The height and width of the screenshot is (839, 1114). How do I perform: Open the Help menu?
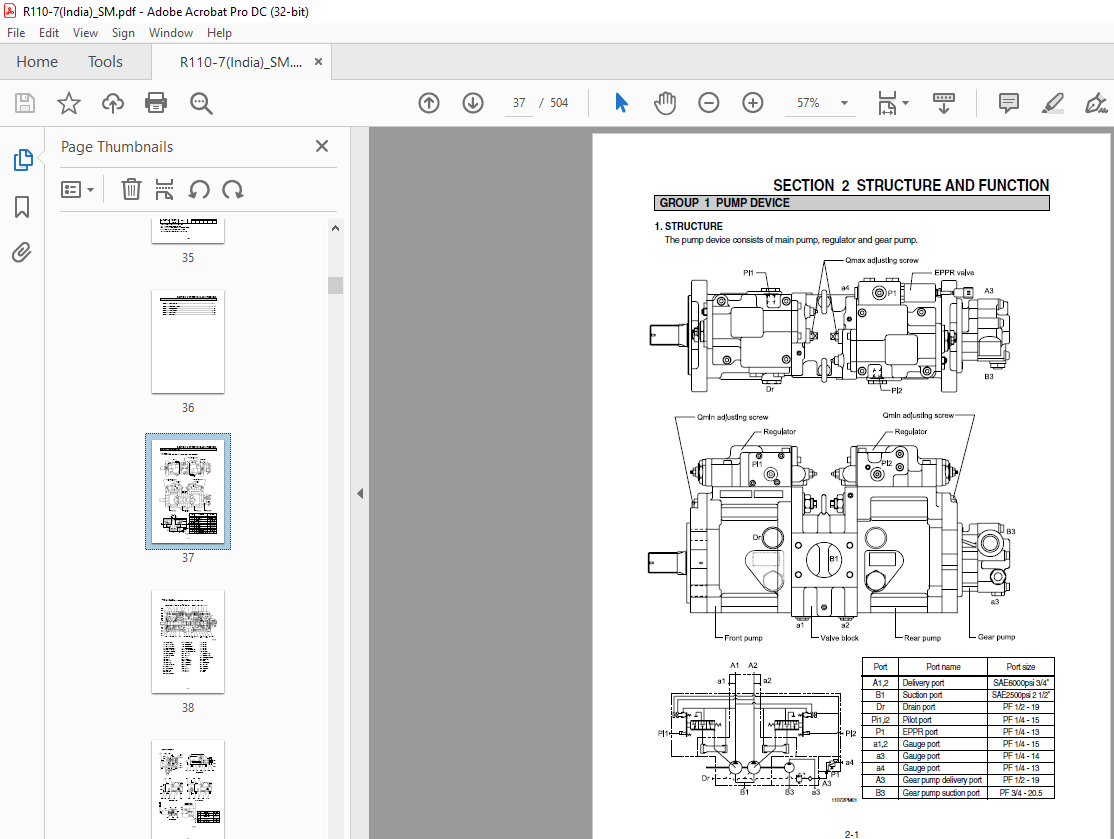[220, 33]
